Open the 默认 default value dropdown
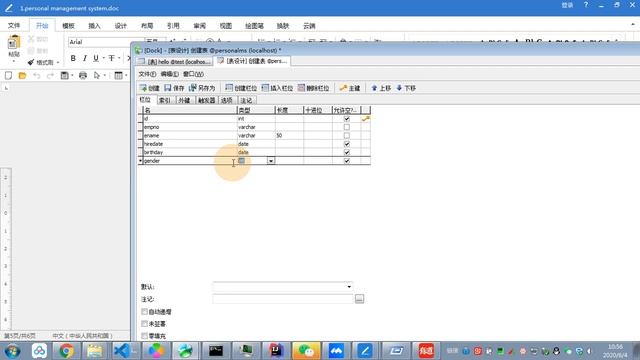This screenshot has height=360, width=640. (x=349, y=287)
